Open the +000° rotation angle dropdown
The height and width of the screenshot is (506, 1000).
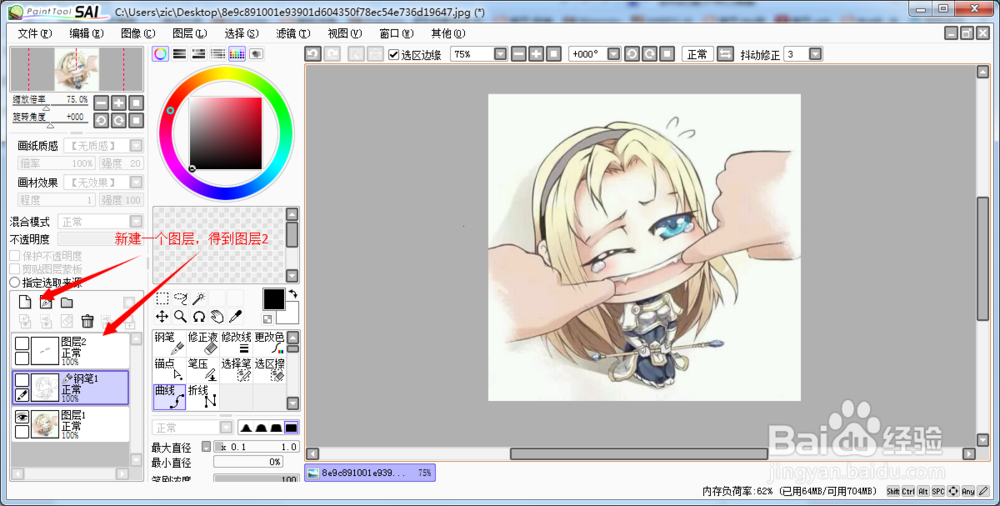click(614, 54)
